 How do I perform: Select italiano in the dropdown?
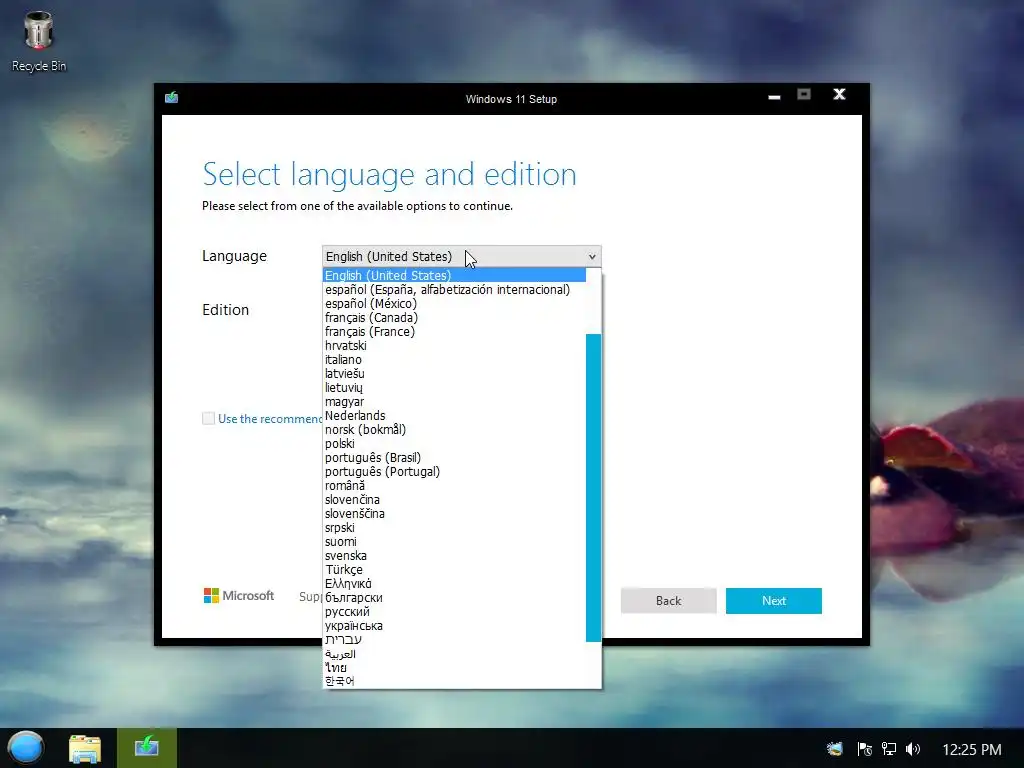(455, 360)
